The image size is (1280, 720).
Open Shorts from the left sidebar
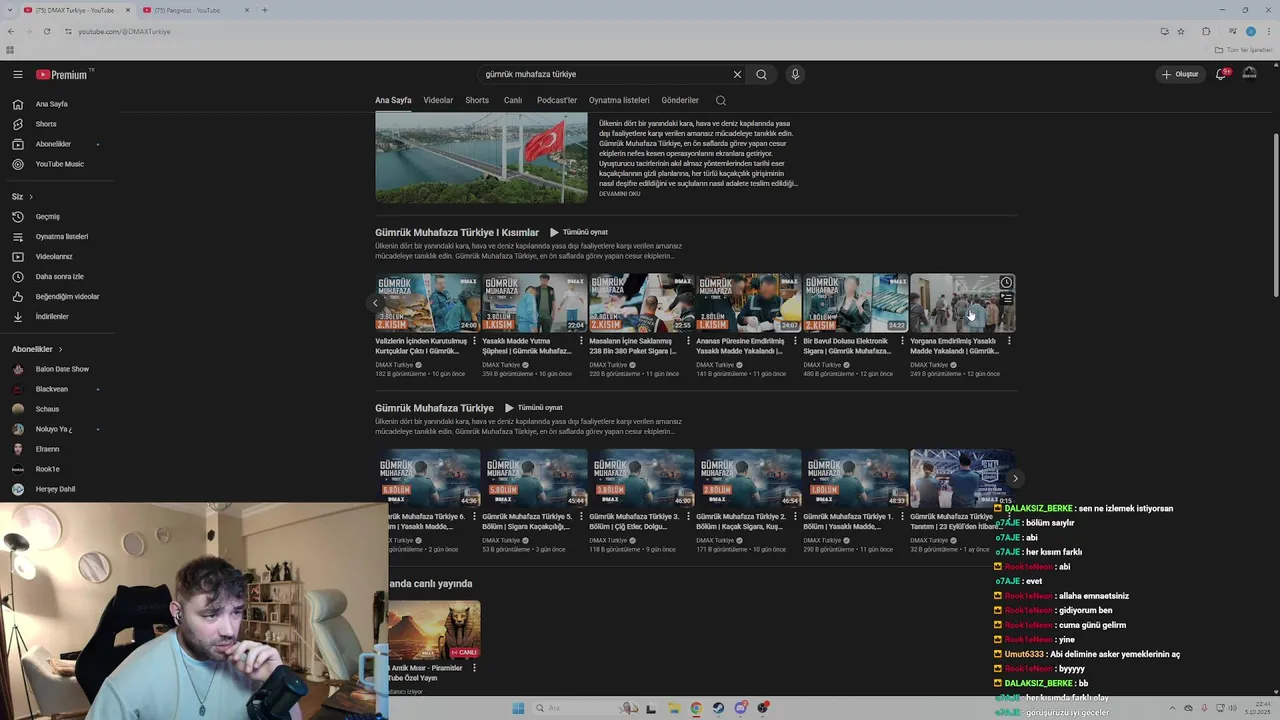46,124
